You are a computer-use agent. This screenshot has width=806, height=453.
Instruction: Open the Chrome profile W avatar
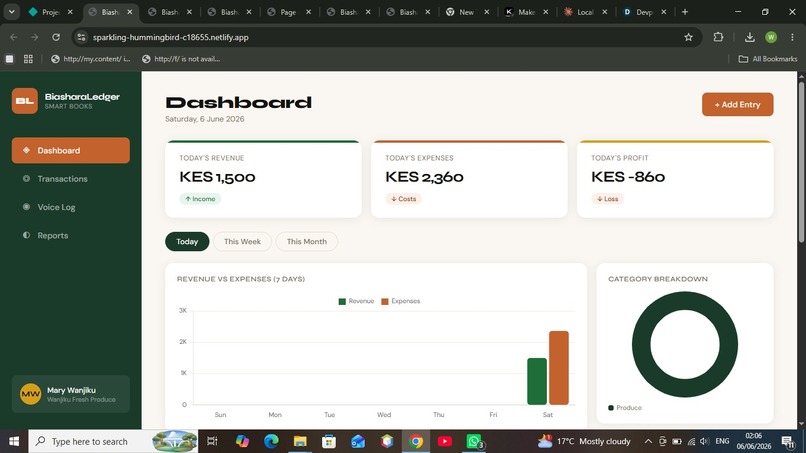click(x=771, y=37)
